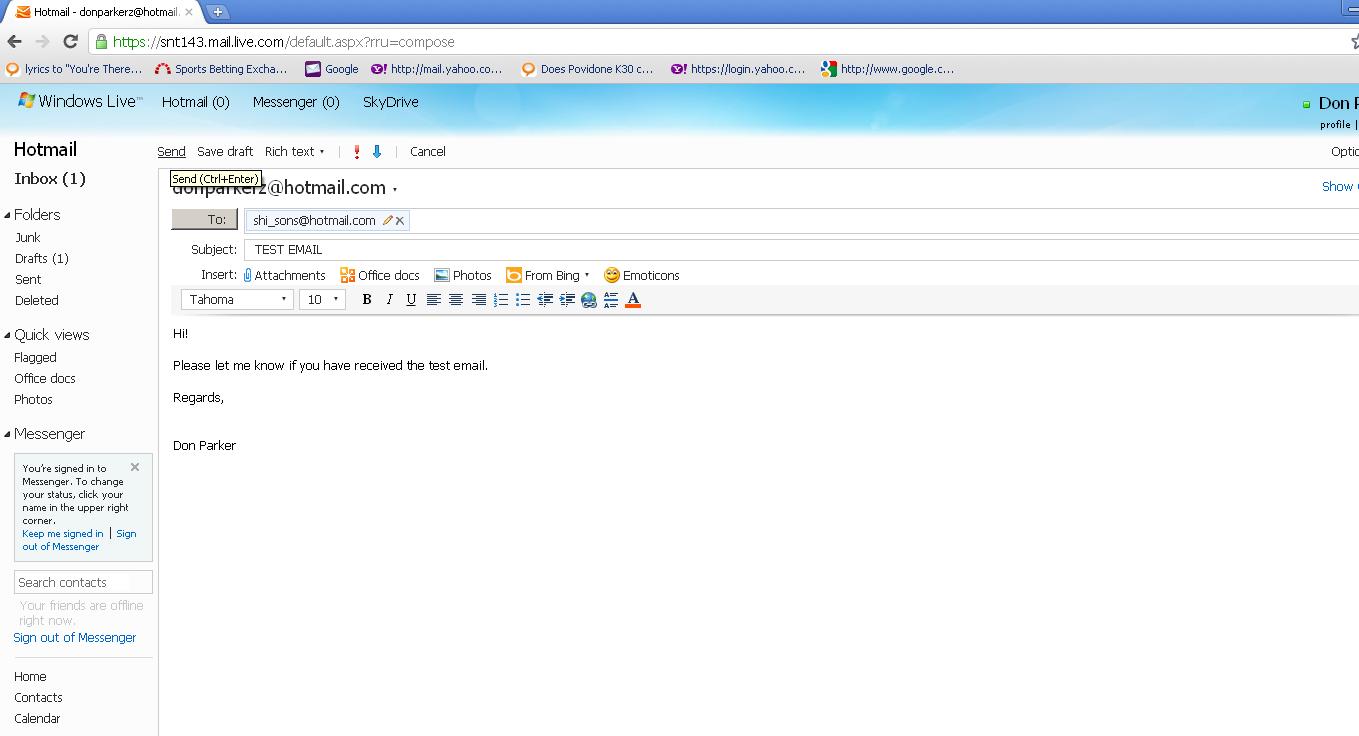Viewport: 1359px width, 736px height.
Task: Insert a hyperlink using the globe icon
Action: coord(589,300)
